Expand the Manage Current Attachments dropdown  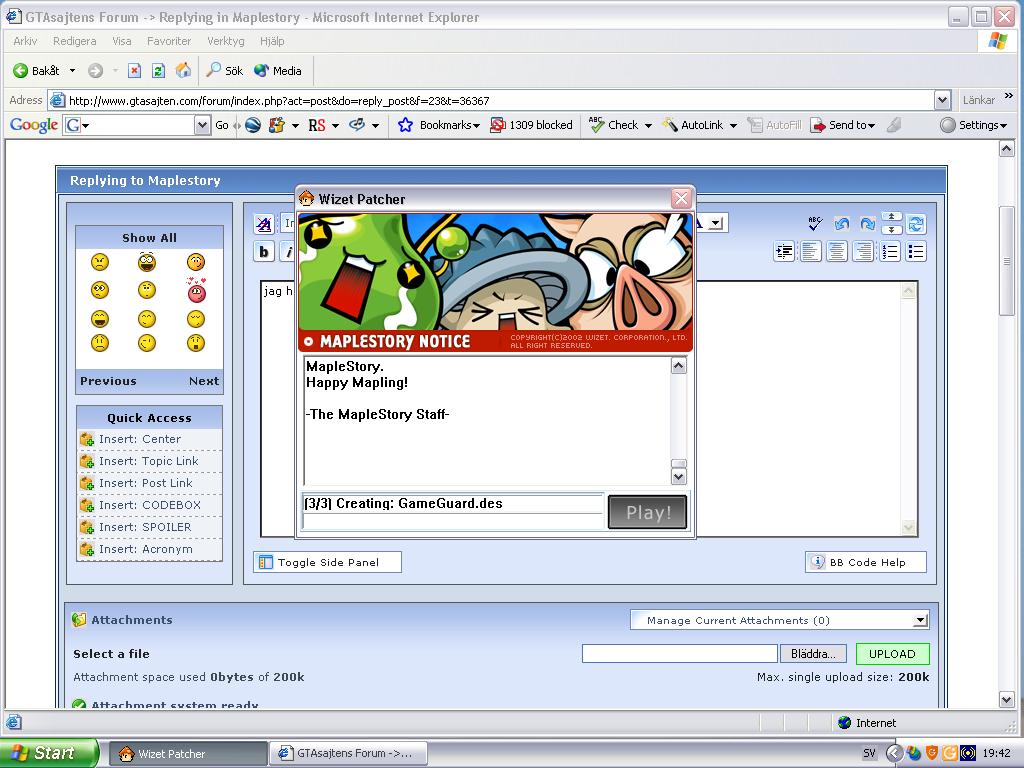tap(920, 620)
